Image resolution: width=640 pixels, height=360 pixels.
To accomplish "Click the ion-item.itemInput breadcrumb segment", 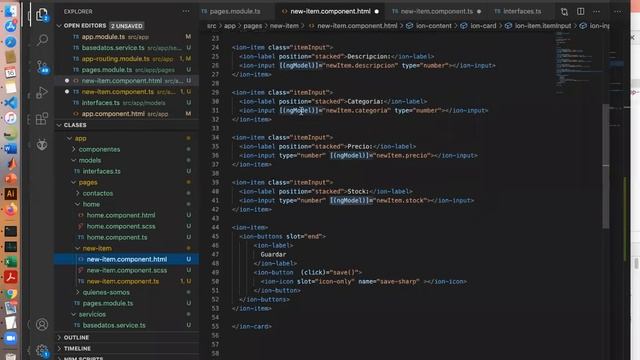I will (538, 26).
